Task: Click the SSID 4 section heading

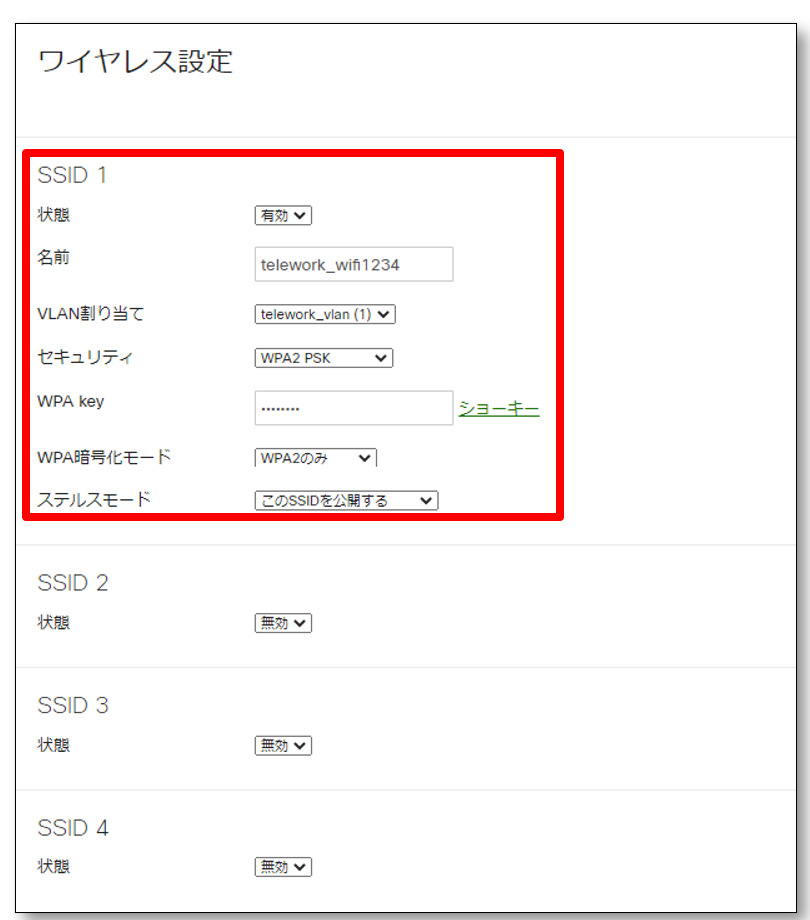Action: coord(73,828)
